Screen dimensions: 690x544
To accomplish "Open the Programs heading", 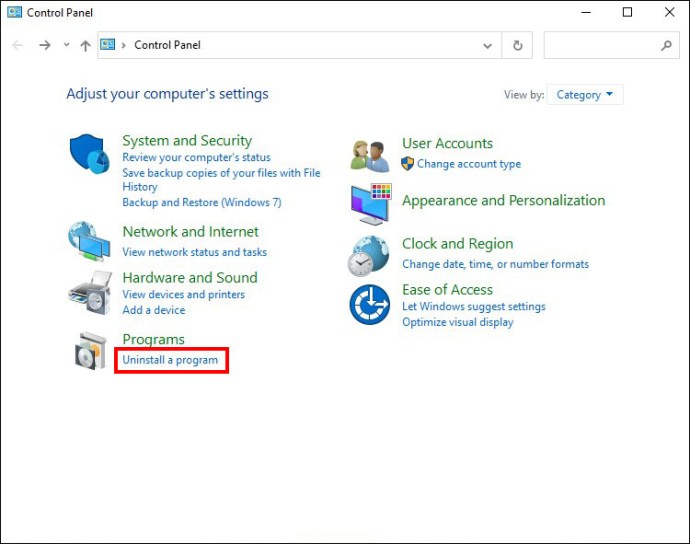I will click(154, 339).
